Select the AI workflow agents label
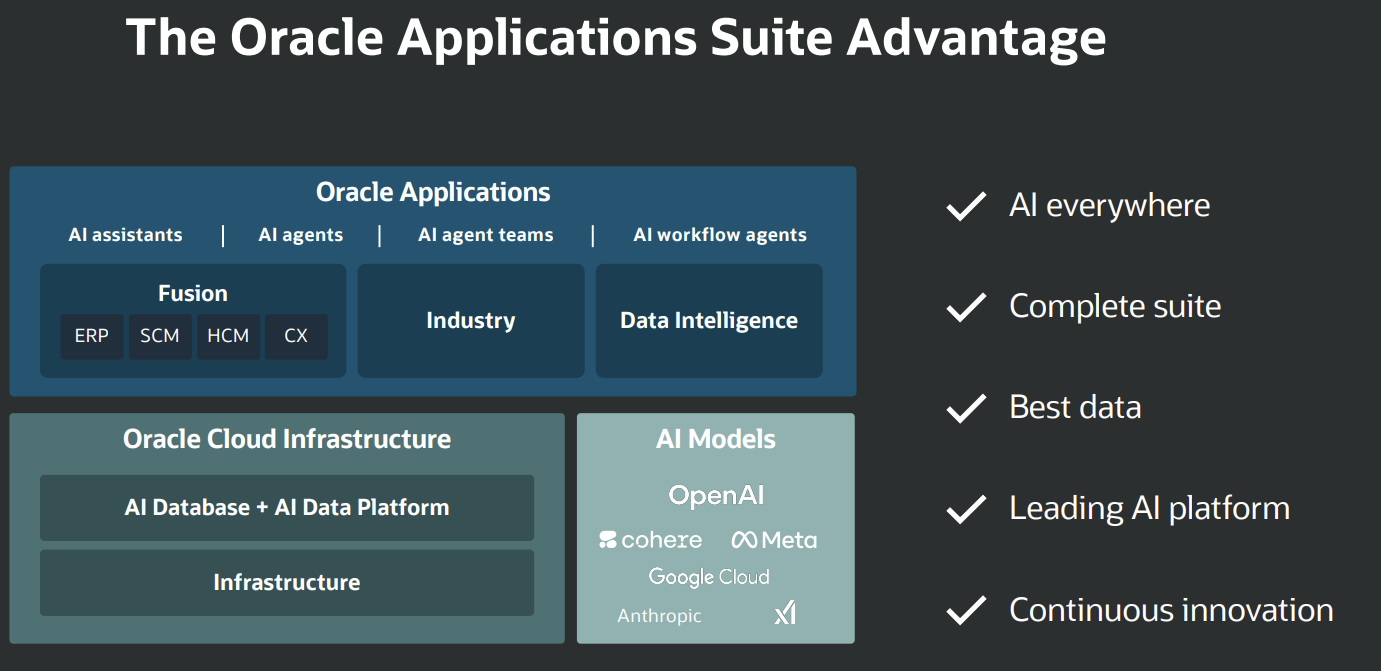The image size is (1381, 671). [720, 235]
